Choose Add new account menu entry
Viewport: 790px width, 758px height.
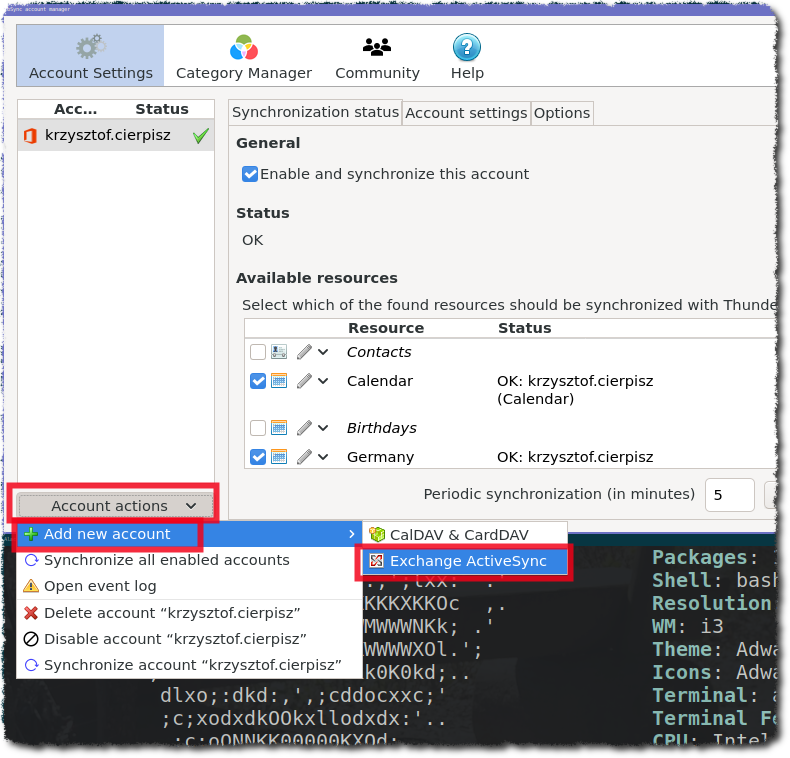pyautogui.click(x=189, y=534)
